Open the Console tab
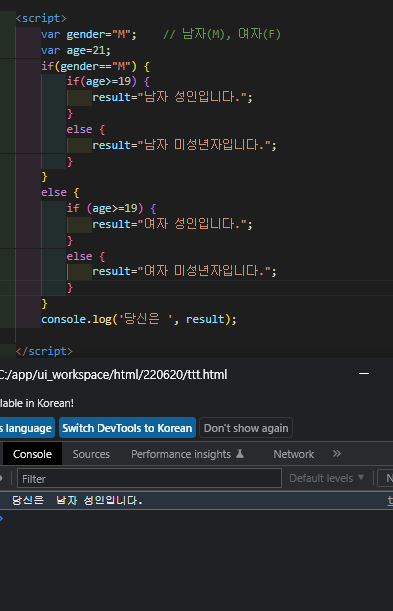Viewport: 393px width, 611px height. 32,454
